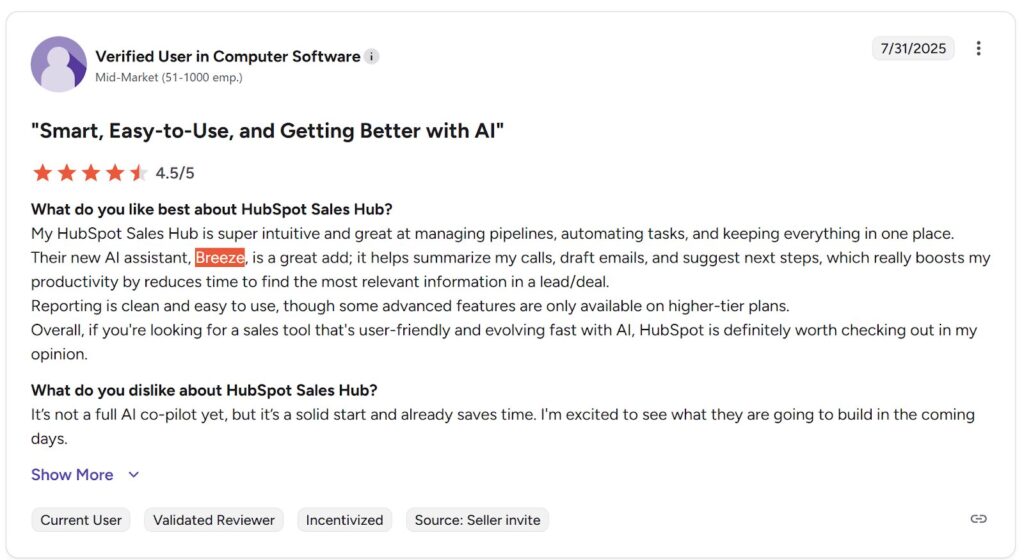Click the info icon beside Verified User
The height and width of the screenshot is (560, 1024).
tap(372, 57)
